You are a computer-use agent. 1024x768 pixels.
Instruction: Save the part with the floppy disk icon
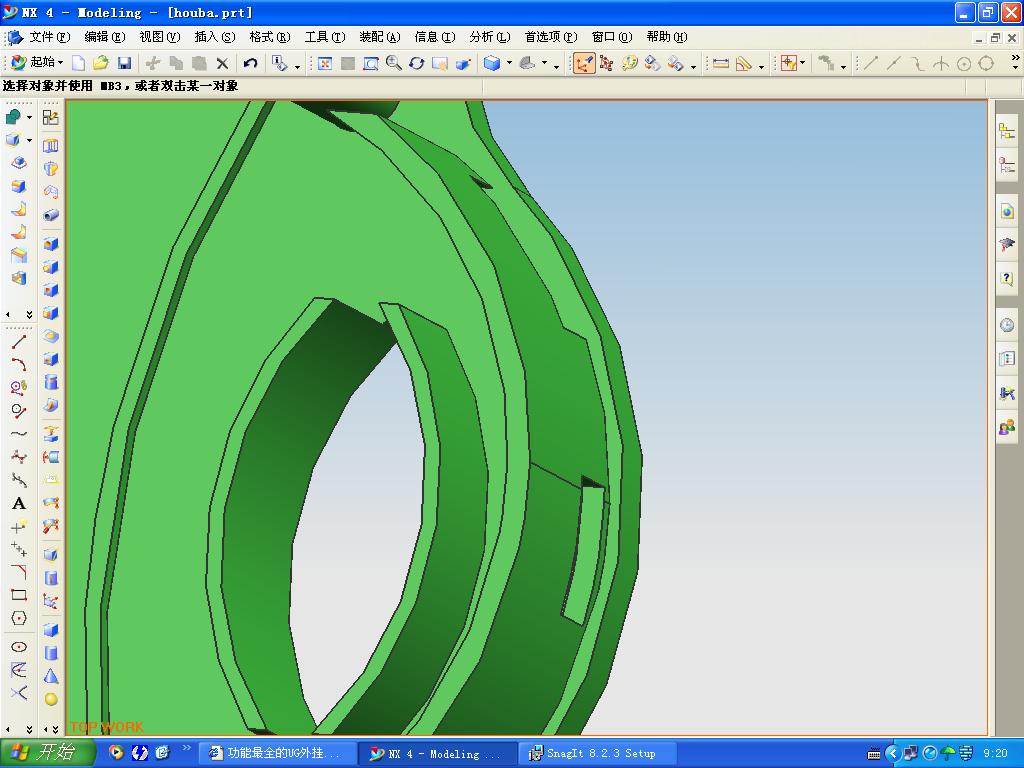pyautogui.click(x=124, y=63)
